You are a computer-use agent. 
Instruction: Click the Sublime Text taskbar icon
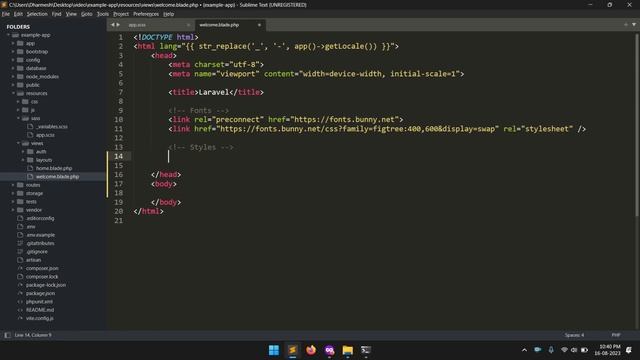click(292, 350)
